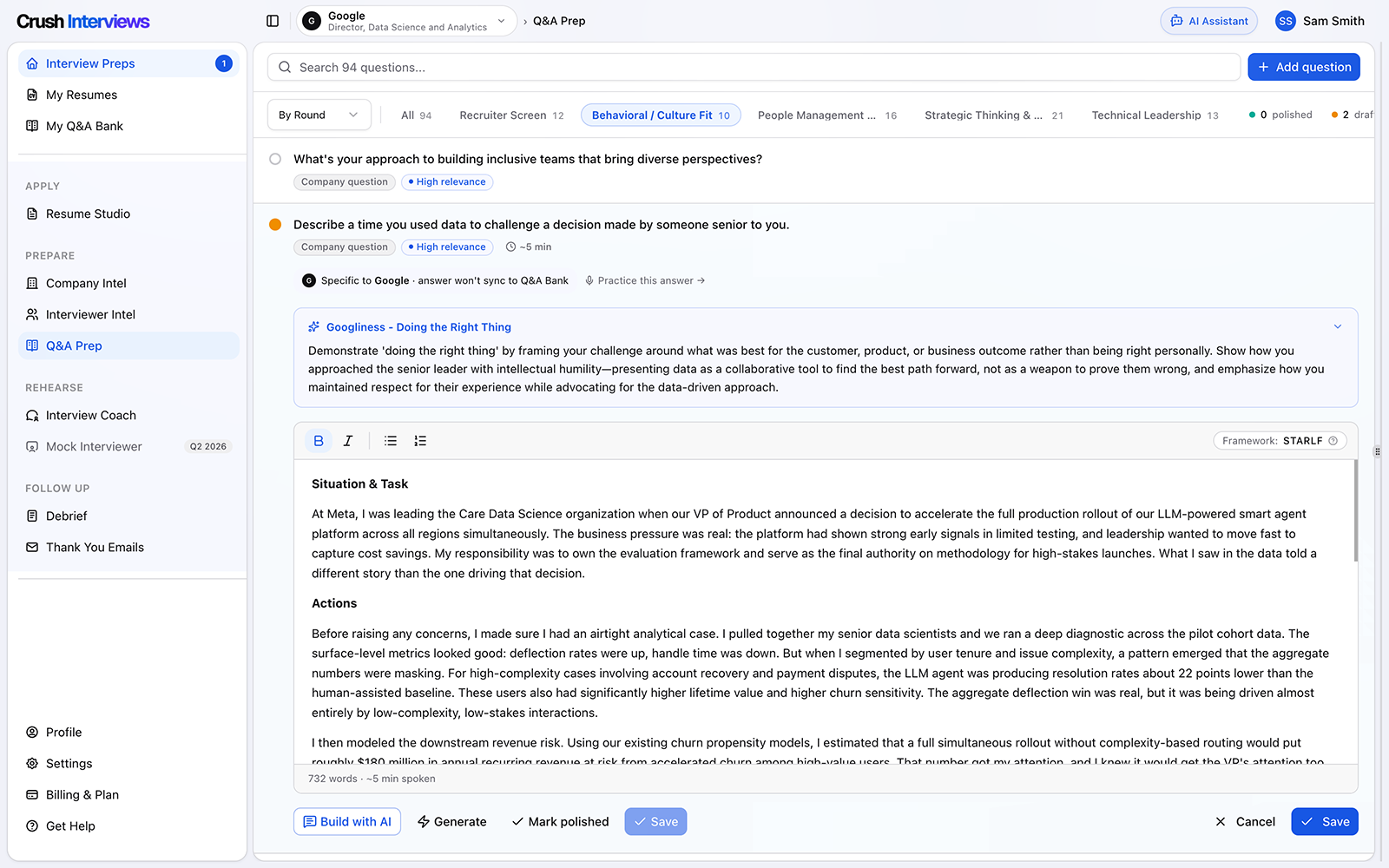Open the AI Assistant

click(1208, 21)
